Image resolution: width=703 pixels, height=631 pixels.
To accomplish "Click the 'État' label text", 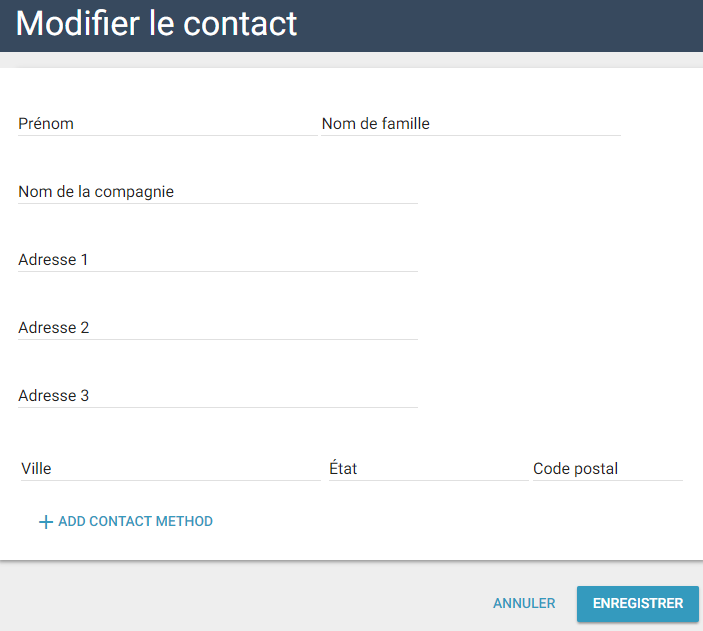I will coord(343,468).
